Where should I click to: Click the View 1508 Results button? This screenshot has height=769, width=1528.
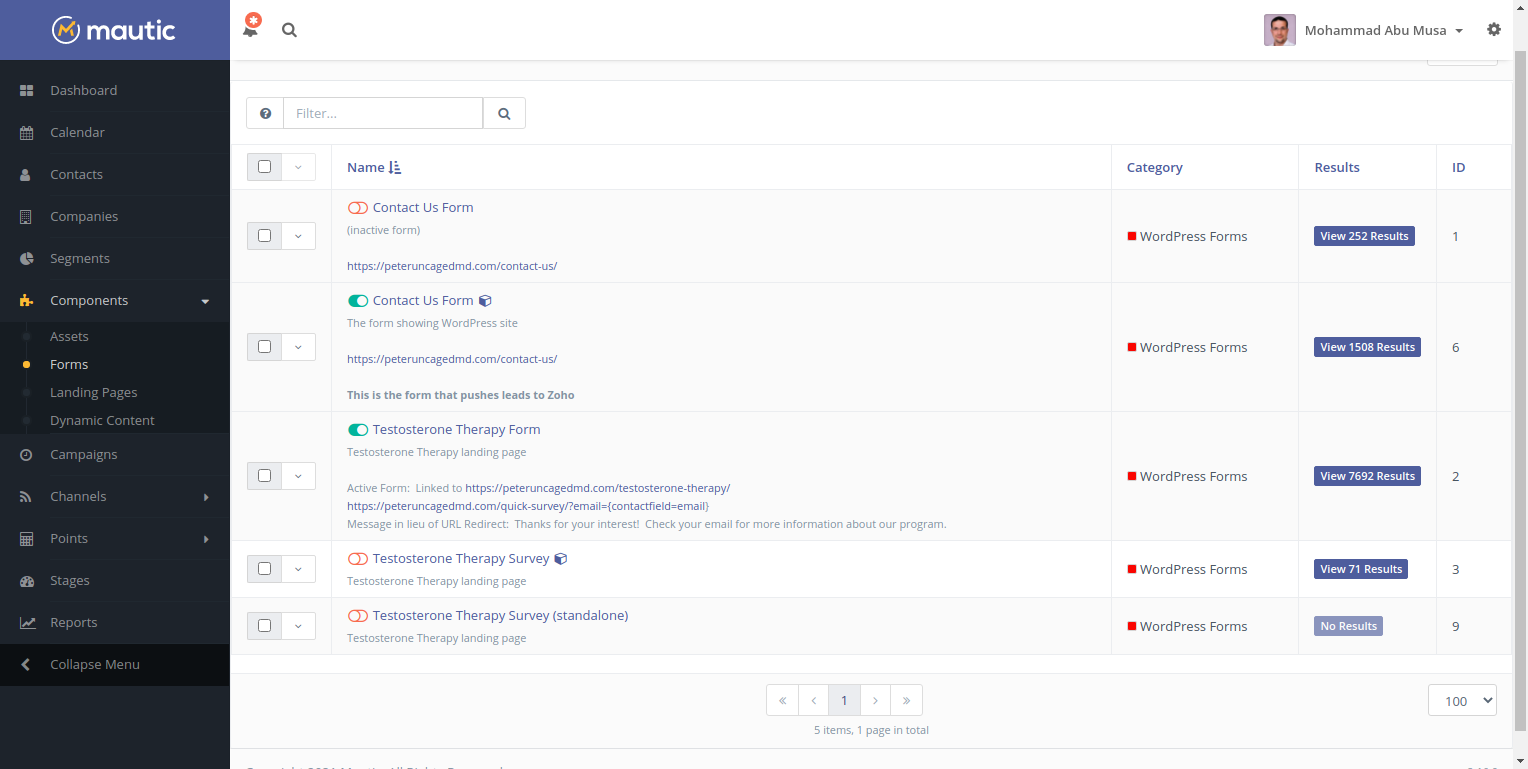pos(1367,347)
